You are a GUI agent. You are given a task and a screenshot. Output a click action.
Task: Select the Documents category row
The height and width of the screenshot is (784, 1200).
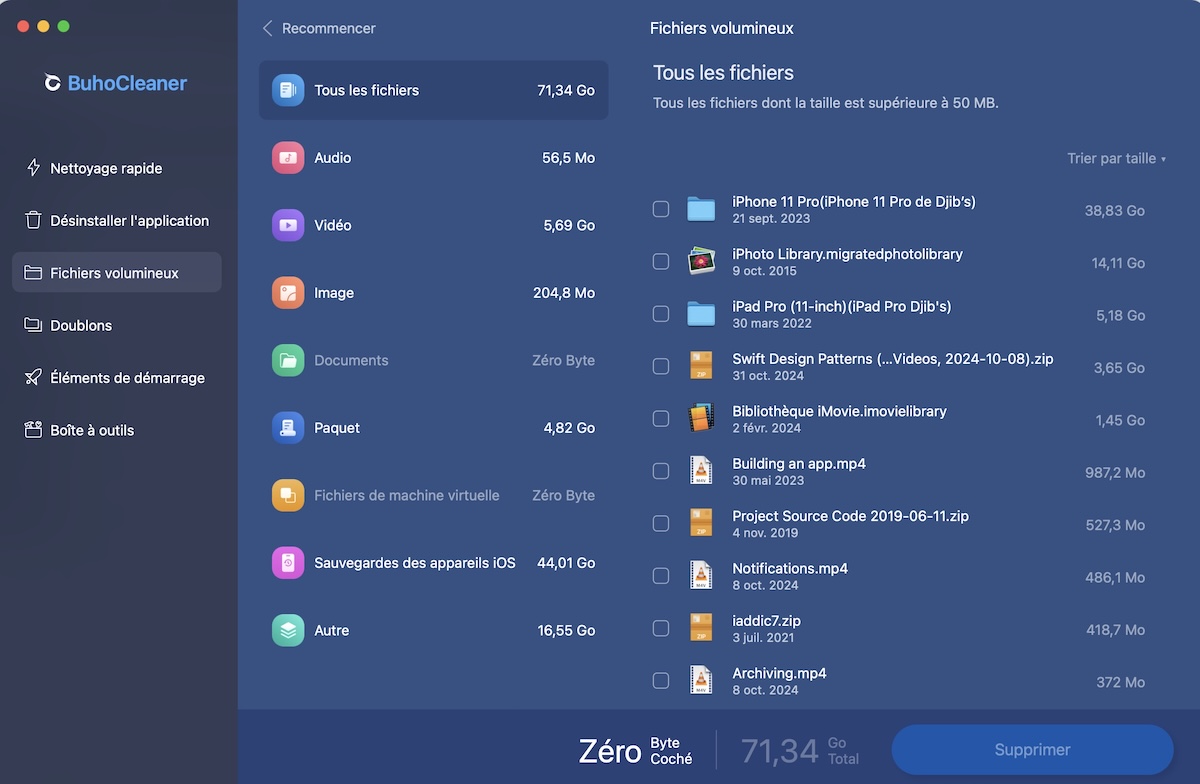tap(434, 360)
